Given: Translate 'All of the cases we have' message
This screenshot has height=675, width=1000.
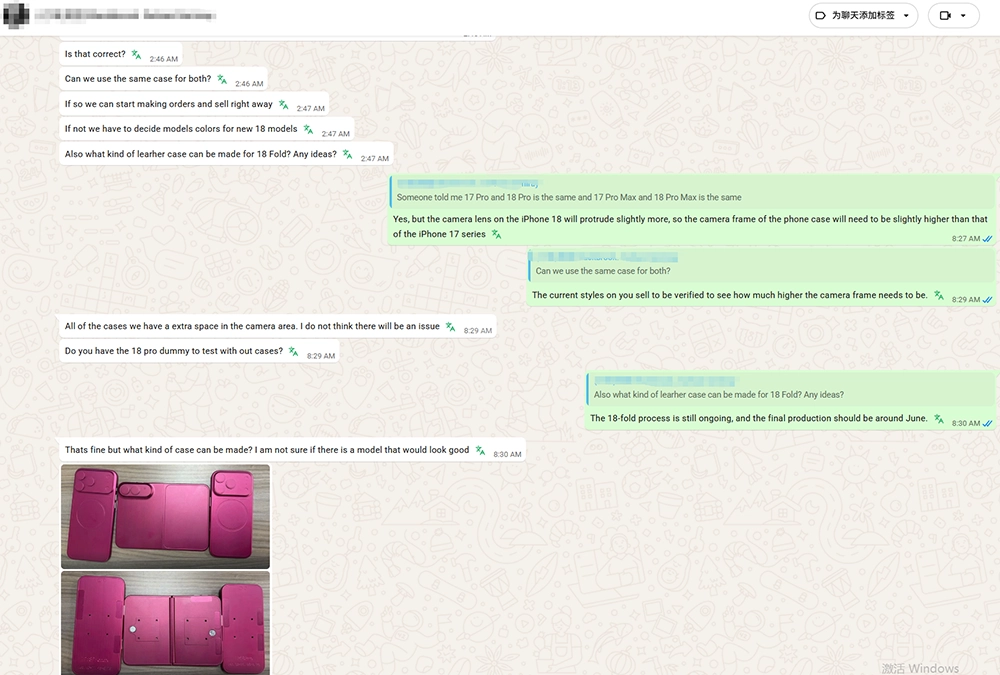Looking at the screenshot, I should [450, 326].
